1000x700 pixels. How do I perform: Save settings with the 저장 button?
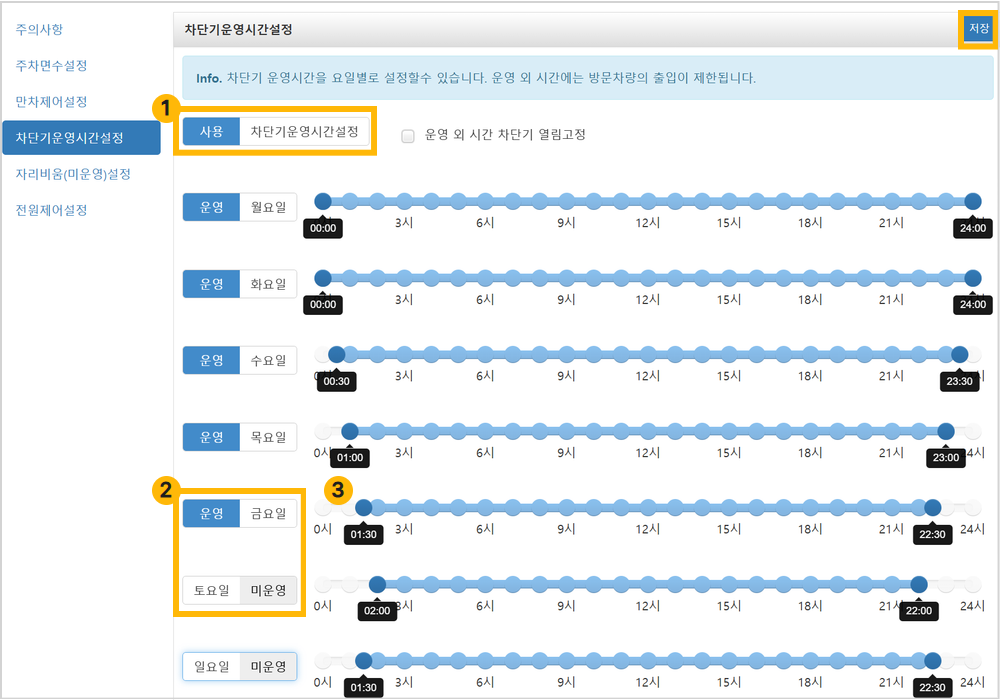pos(978,29)
